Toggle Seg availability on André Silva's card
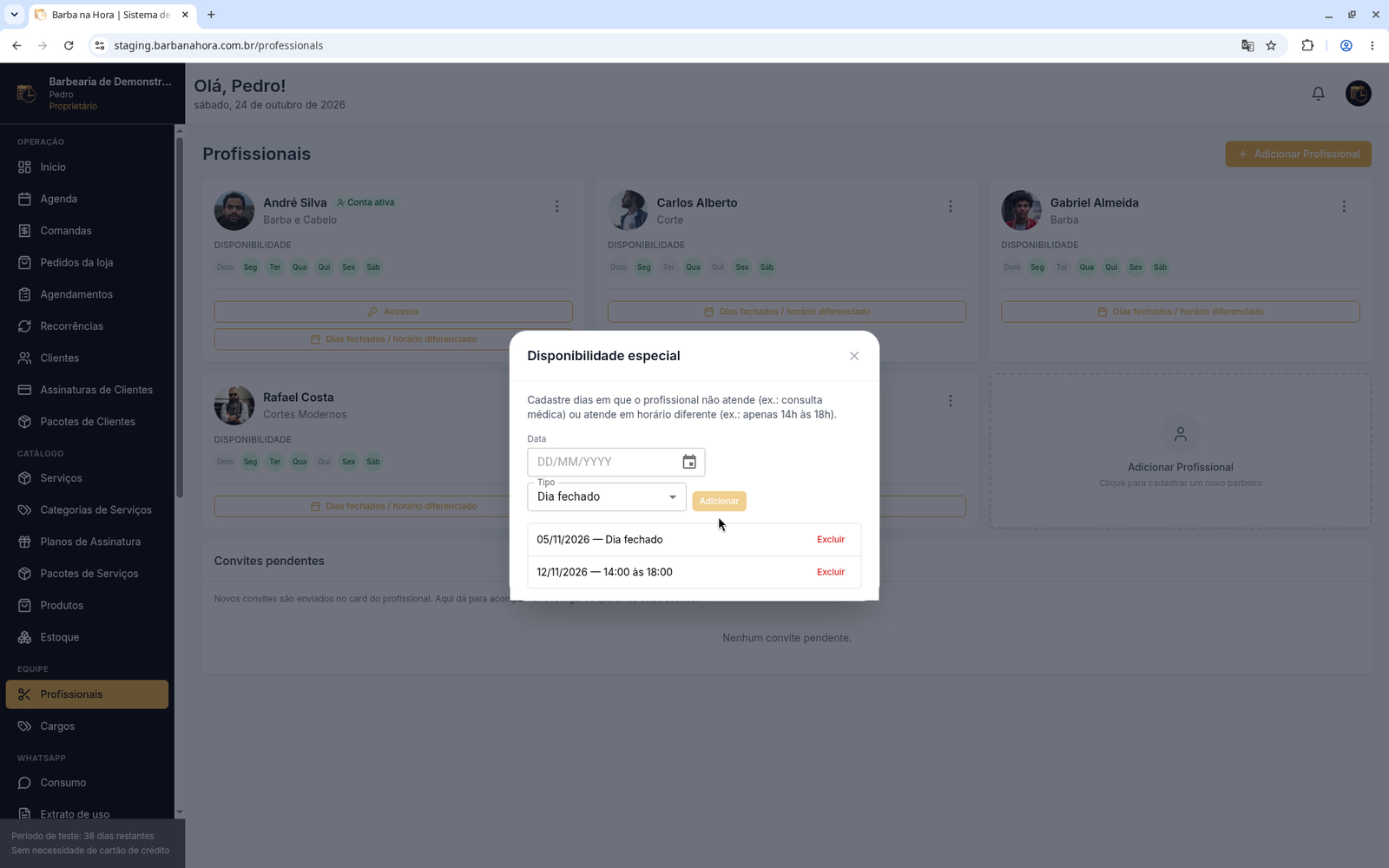Viewport: 1389px width, 868px height. (x=250, y=267)
